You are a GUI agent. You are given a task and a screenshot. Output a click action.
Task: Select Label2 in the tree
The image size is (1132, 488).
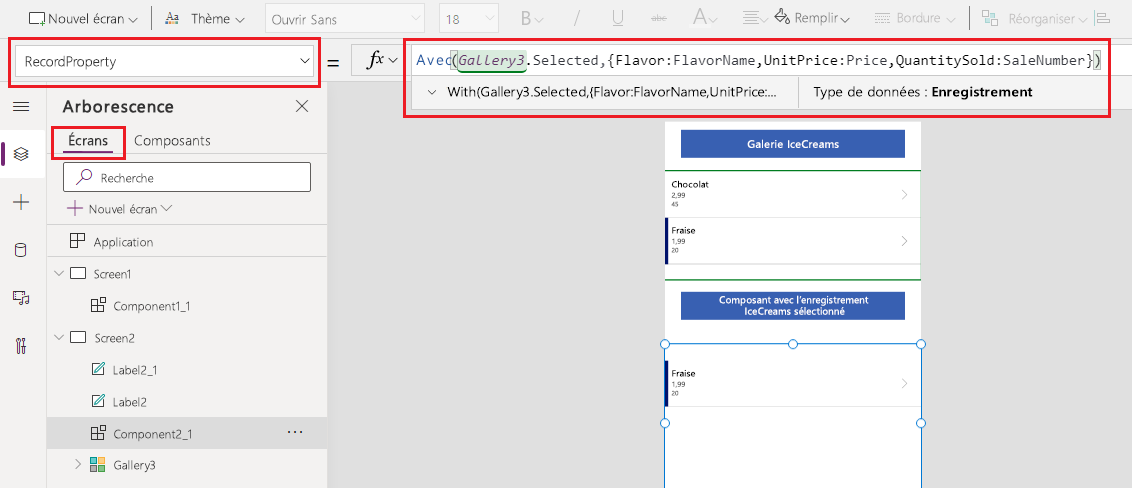coord(131,401)
